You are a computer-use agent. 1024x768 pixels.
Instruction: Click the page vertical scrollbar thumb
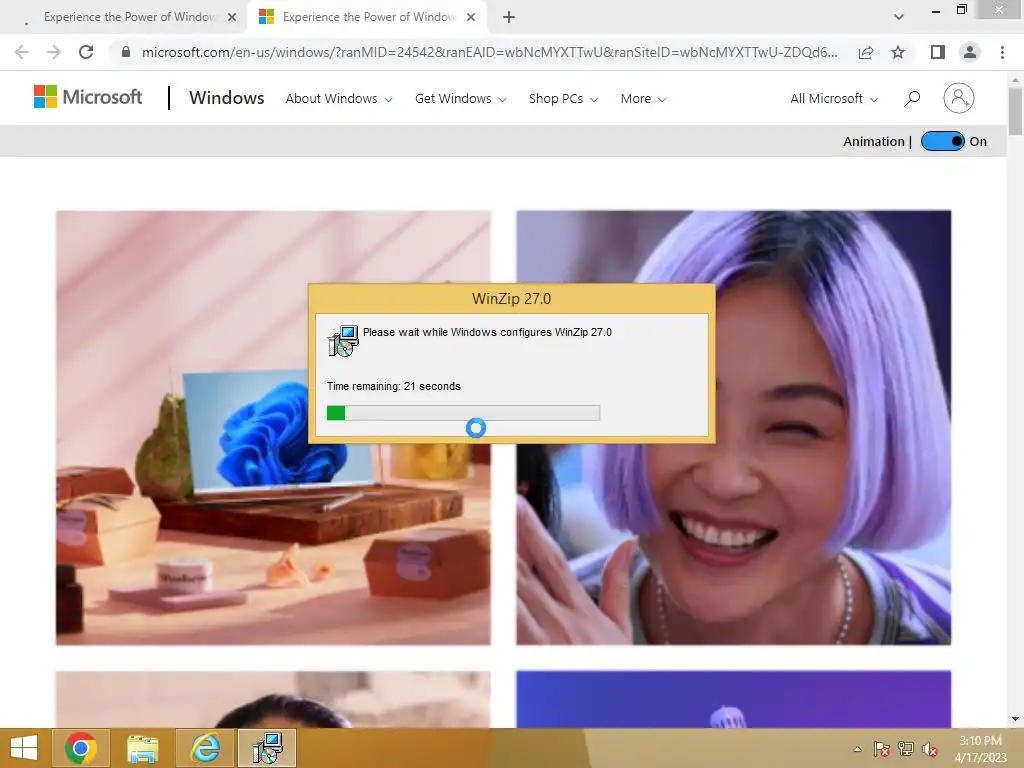pyautogui.click(x=1016, y=111)
